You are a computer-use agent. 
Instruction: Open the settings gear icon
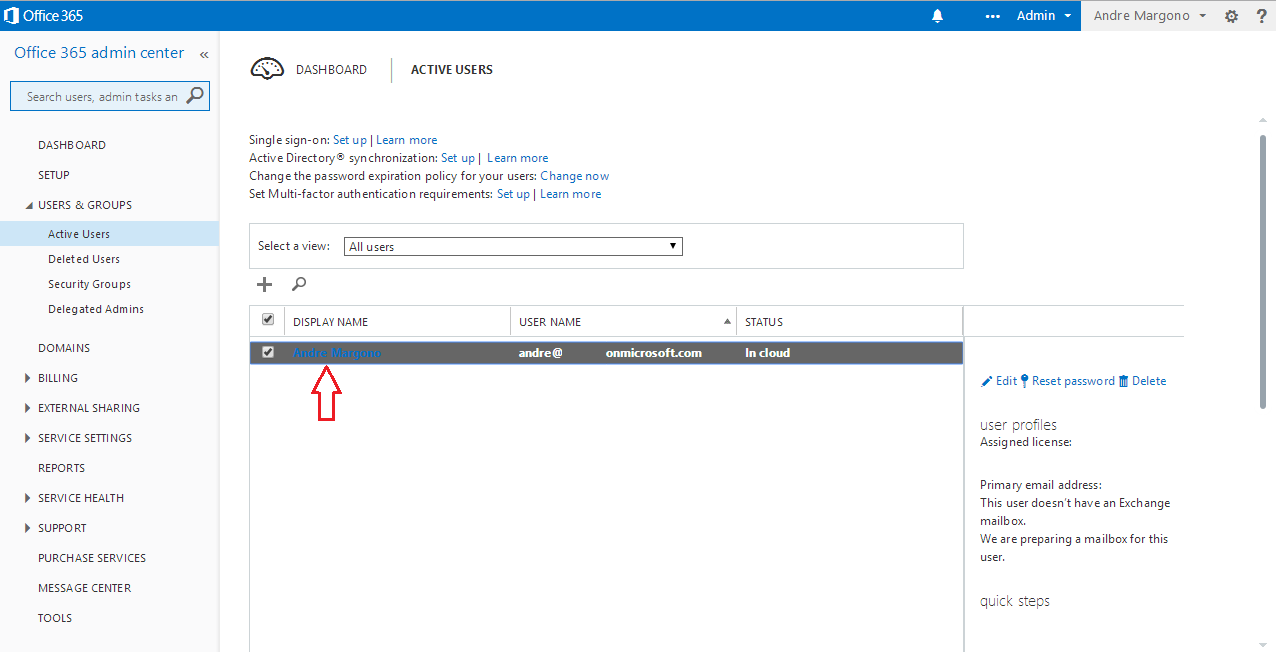click(1231, 16)
